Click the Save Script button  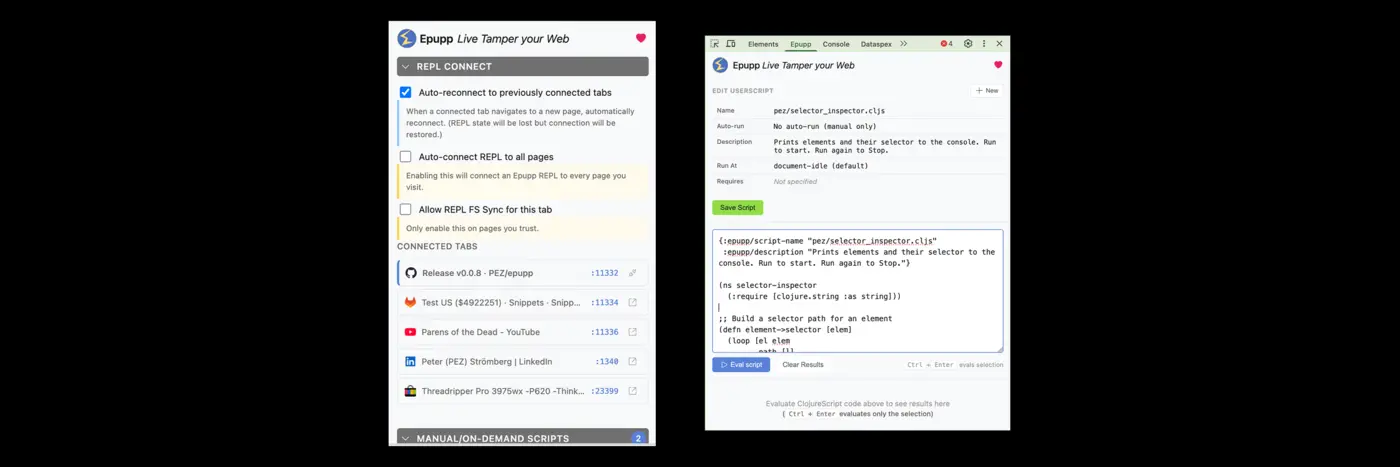[x=738, y=208]
